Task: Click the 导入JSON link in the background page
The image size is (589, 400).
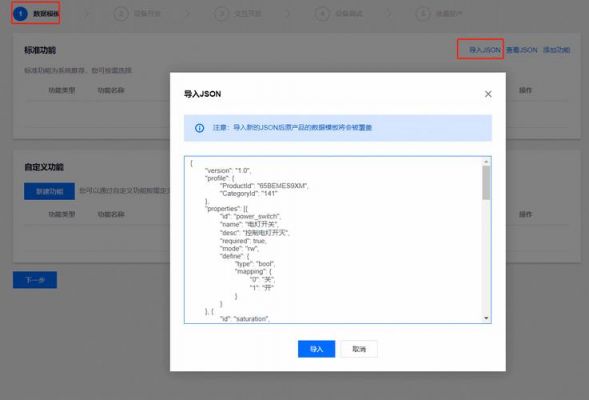Action: coord(485,50)
